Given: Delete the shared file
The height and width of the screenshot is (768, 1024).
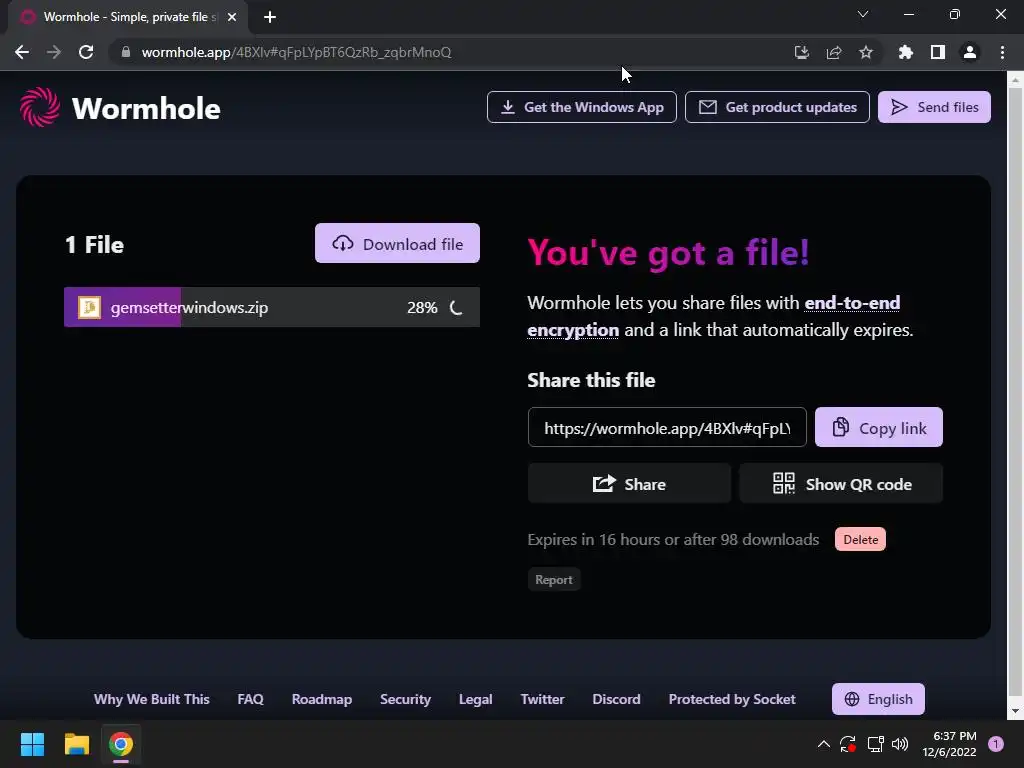Looking at the screenshot, I should pyautogui.click(x=860, y=539).
